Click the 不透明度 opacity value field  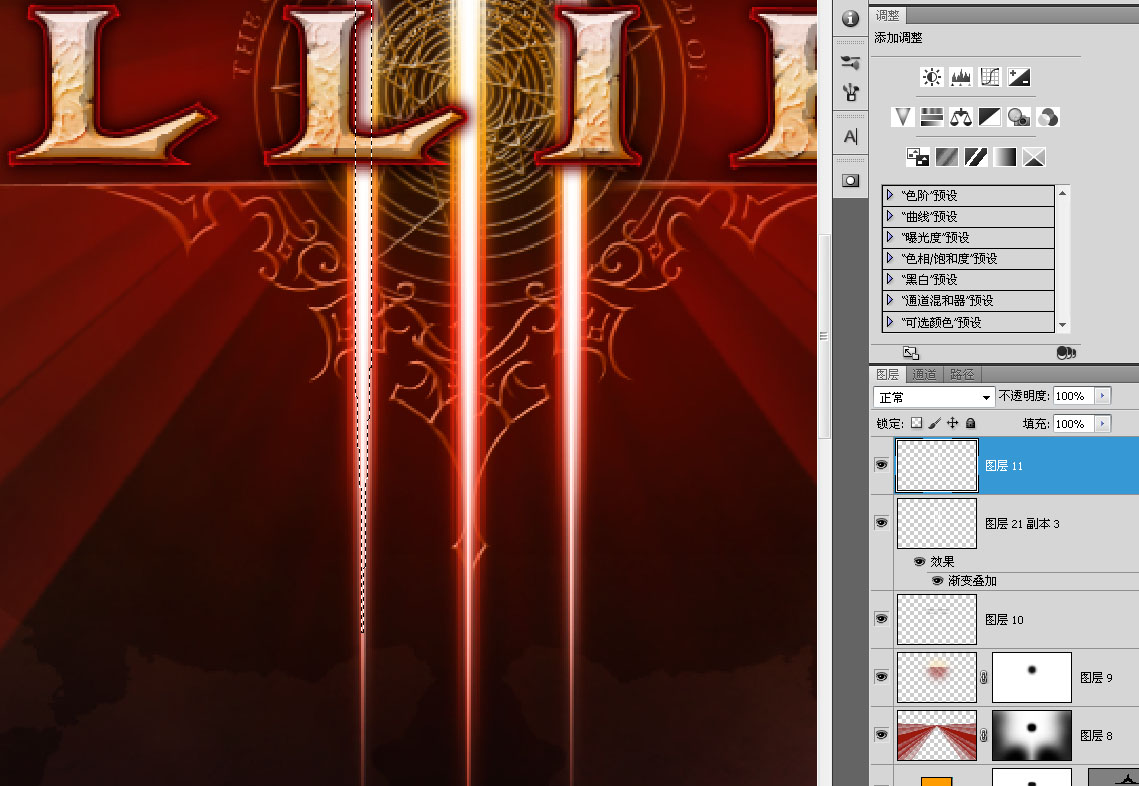pyautogui.click(x=1074, y=396)
